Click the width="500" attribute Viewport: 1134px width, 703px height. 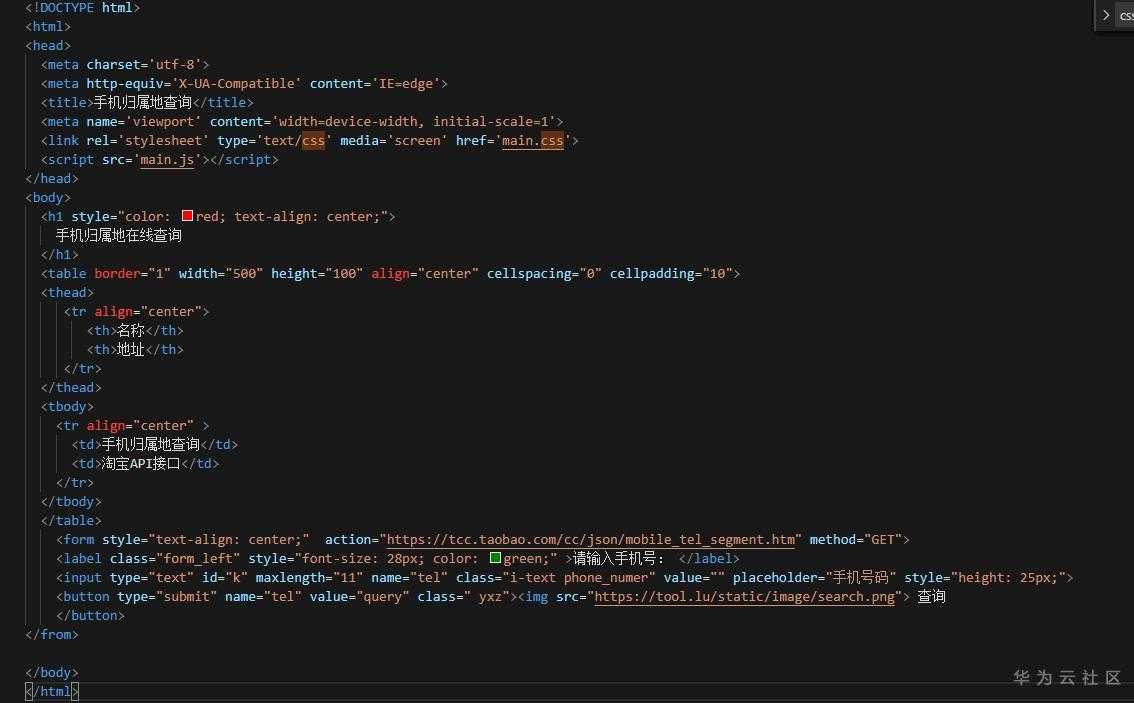coord(221,273)
